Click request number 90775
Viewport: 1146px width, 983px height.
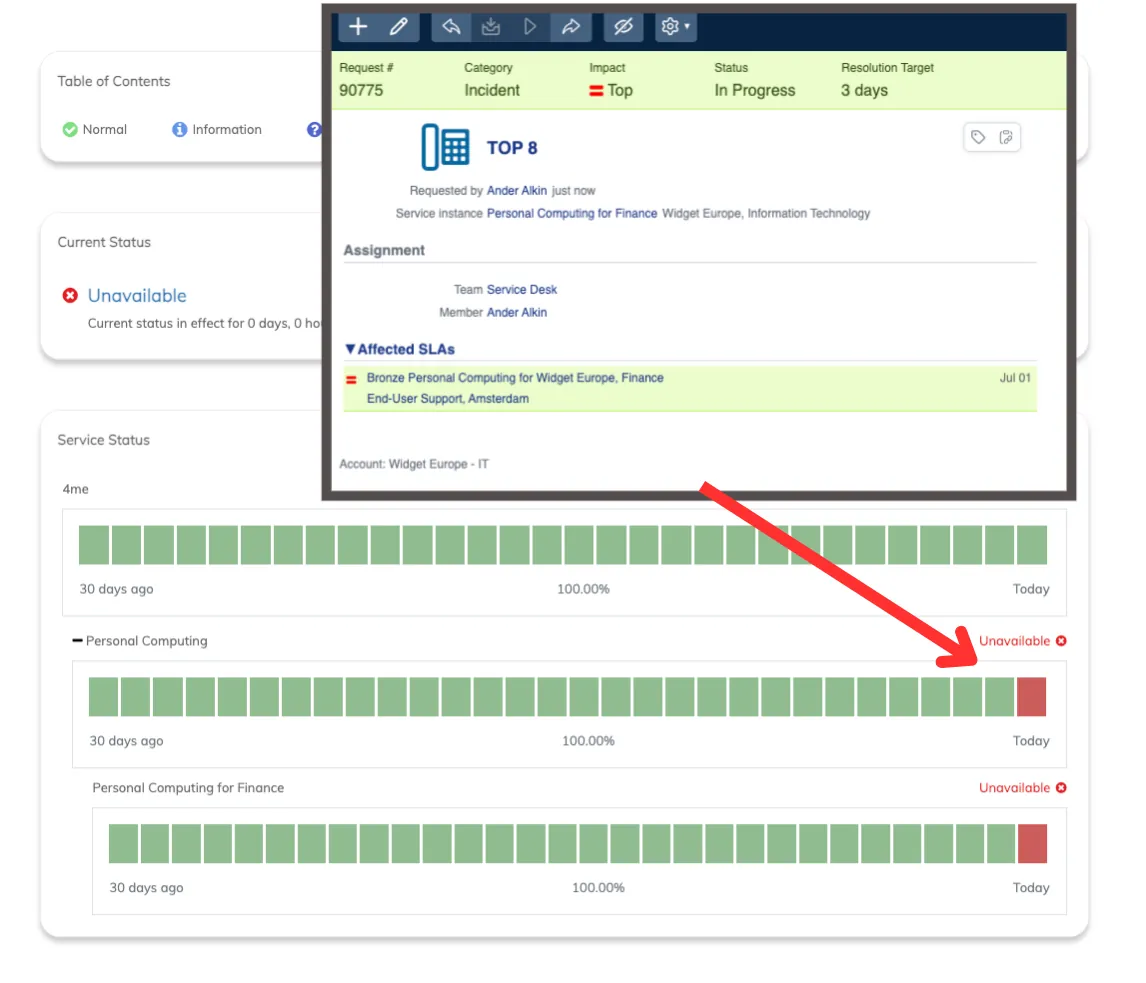click(x=361, y=91)
